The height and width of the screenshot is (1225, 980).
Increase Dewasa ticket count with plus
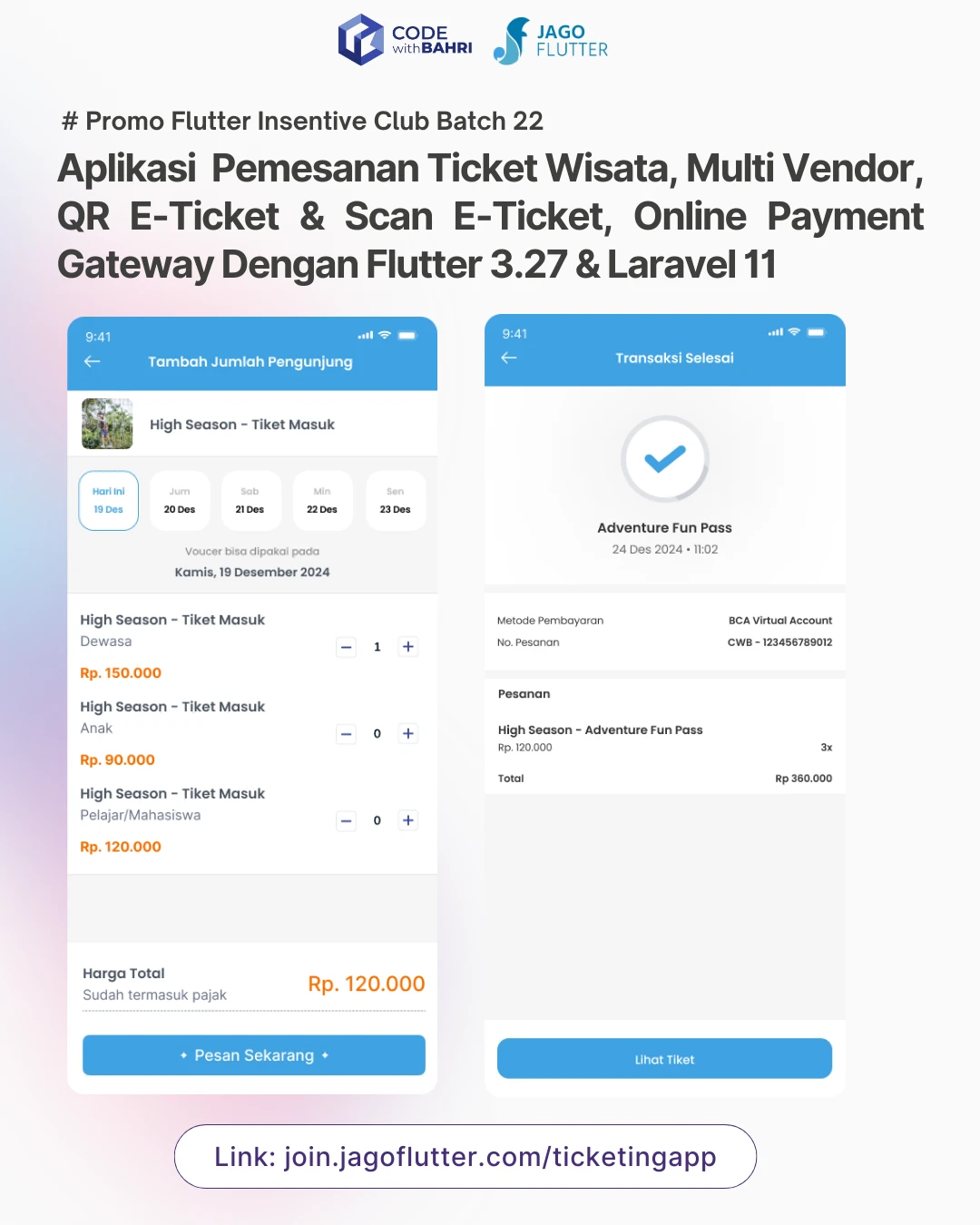coord(408,647)
